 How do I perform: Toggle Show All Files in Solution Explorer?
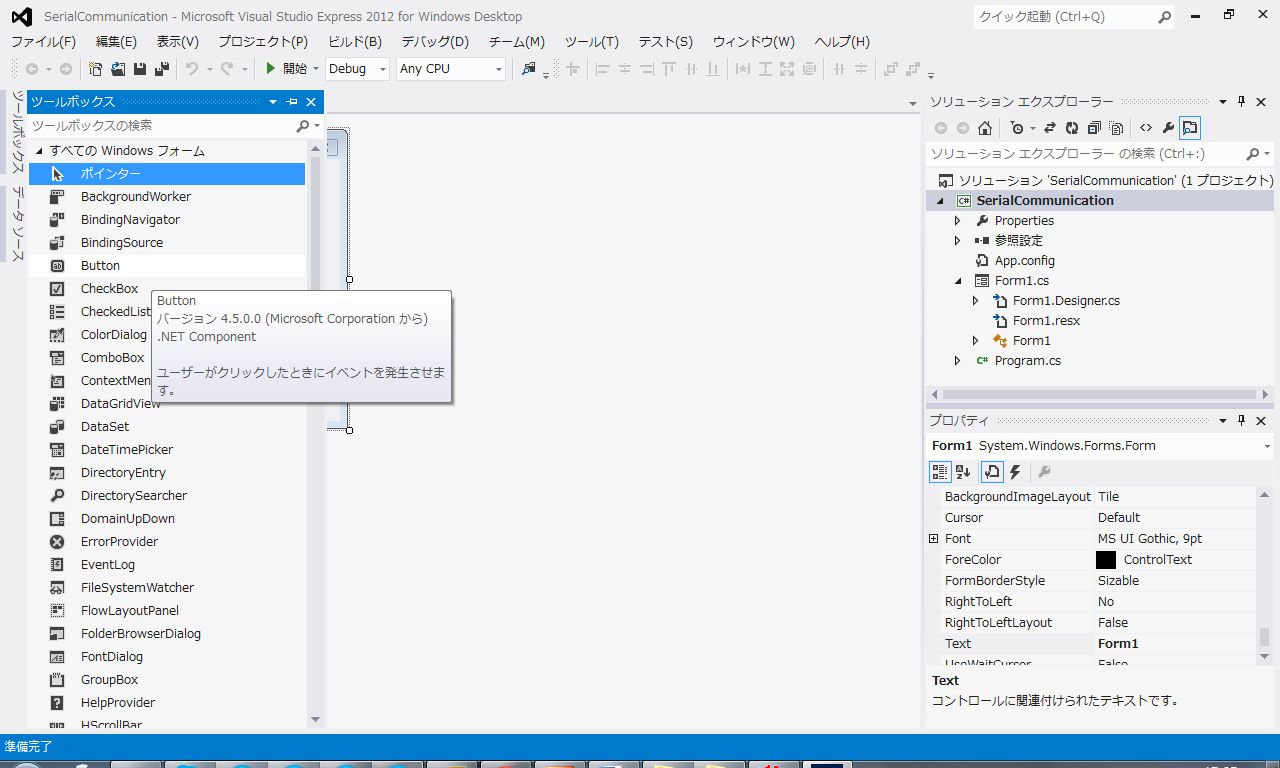1116,128
